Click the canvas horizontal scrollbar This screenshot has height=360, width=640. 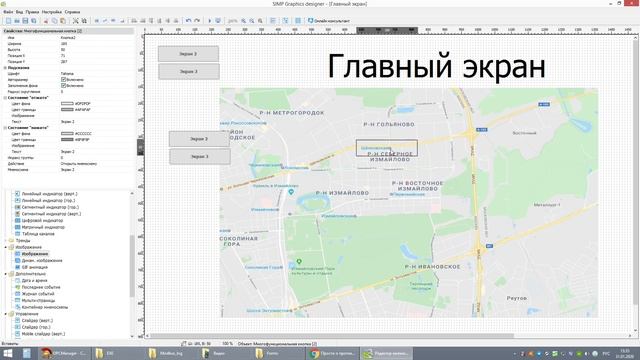point(331,336)
